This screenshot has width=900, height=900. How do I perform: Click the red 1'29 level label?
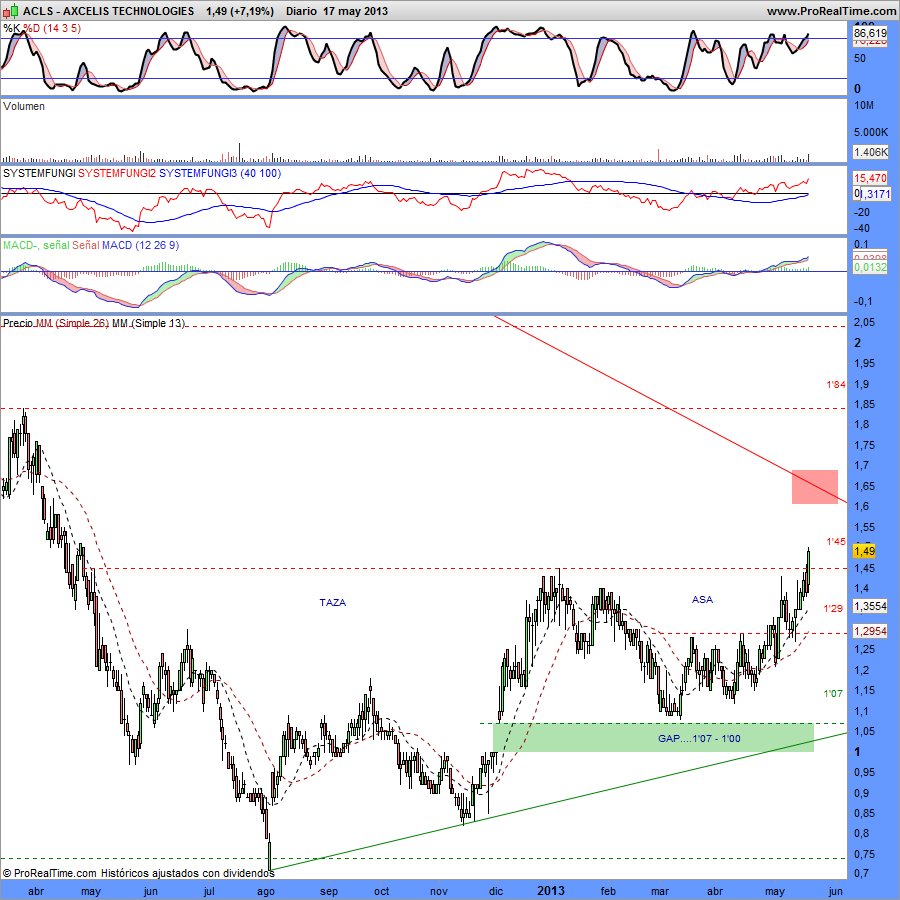833,608
